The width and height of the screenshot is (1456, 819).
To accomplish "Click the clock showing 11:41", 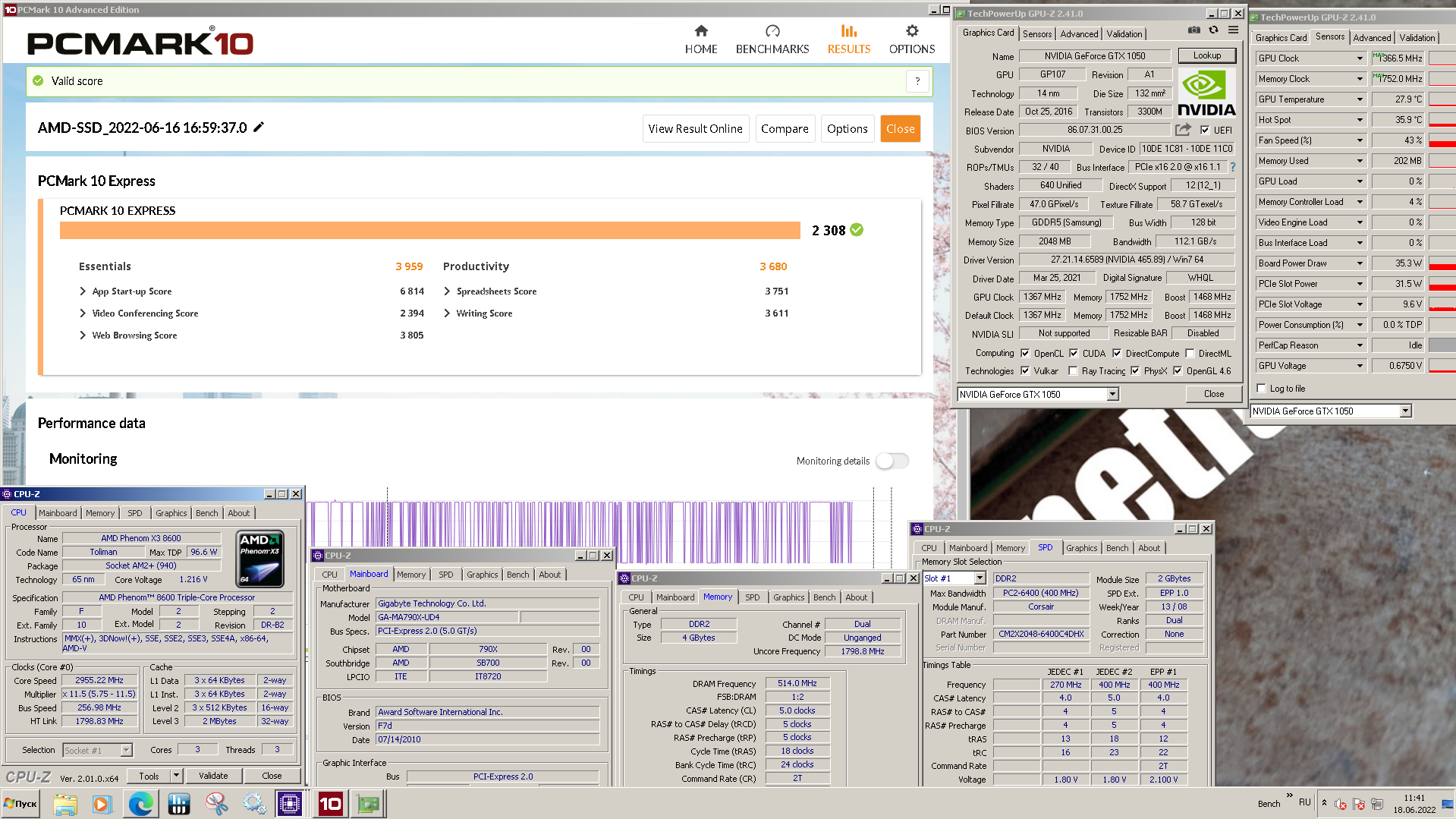I will click(x=1414, y=798).
